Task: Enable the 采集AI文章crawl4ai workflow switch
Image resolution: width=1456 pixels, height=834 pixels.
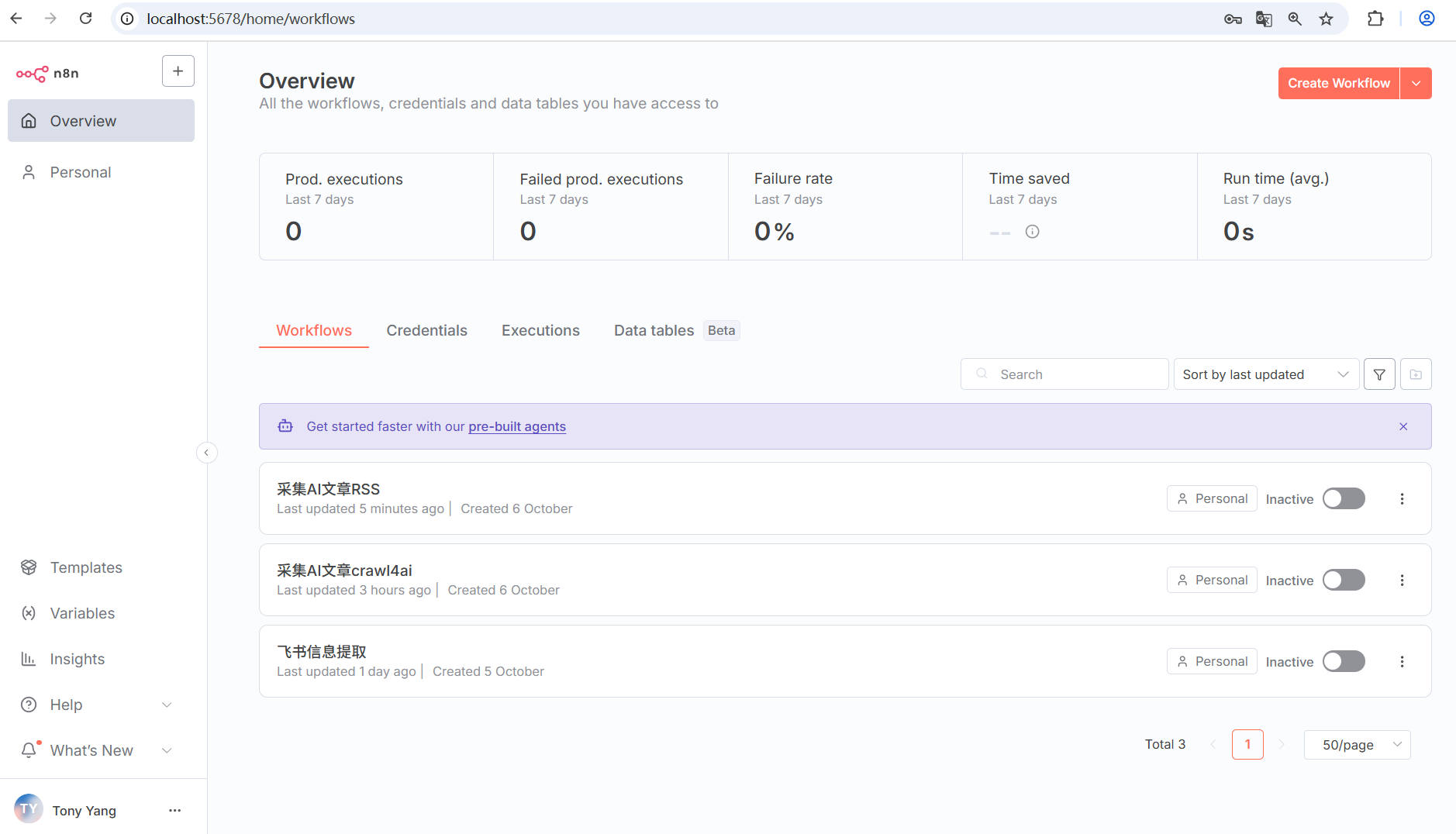Action: click(1344, 580)
